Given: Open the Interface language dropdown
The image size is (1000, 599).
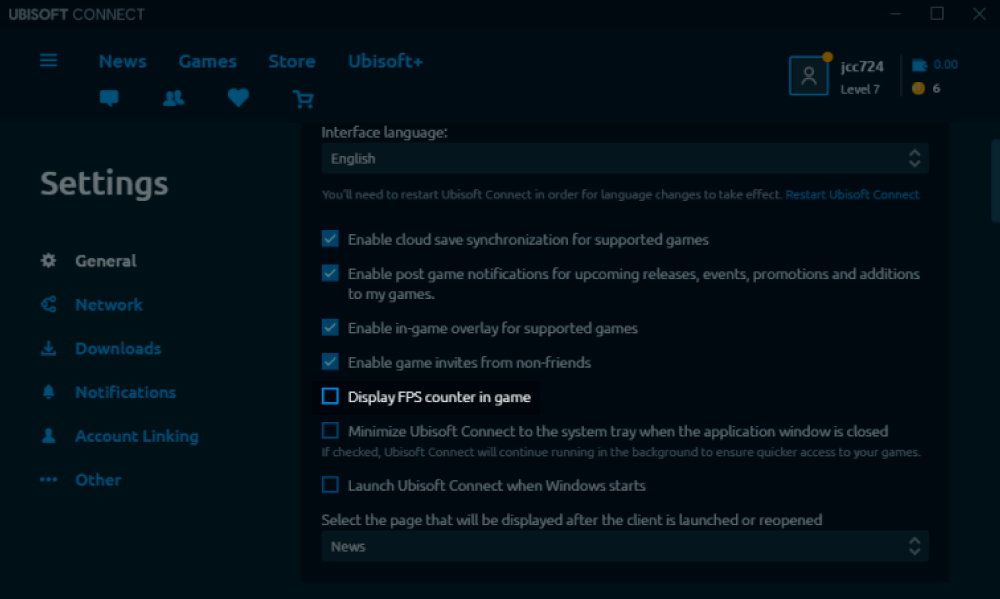Looking at the screenshot, I should pos(624,158).
